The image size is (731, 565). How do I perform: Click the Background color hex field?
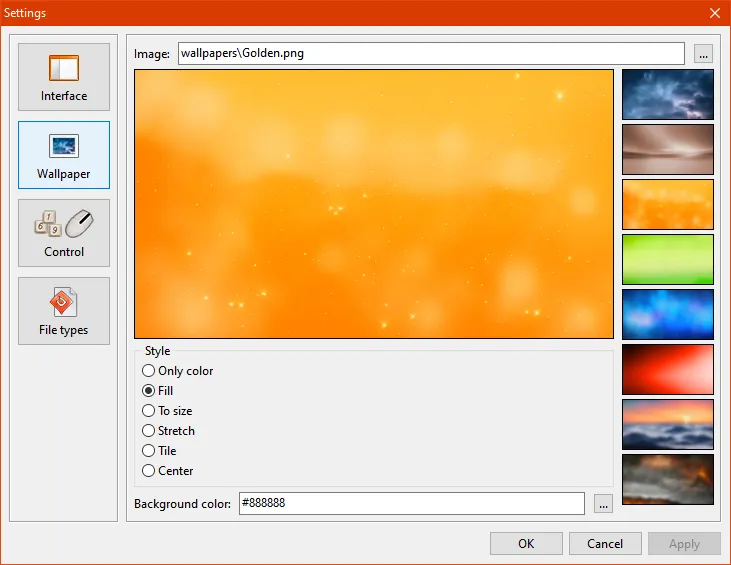coord(412,503)
